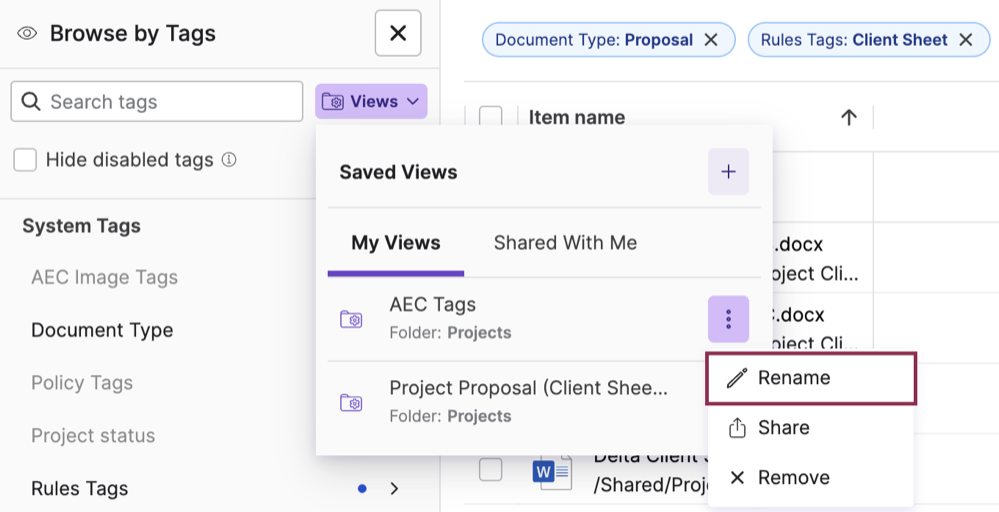Viewport: 999px width, 512px height.
Task: Select the Delta Client row checkbox
Action: pyautogui.click(x=490, y=469)
